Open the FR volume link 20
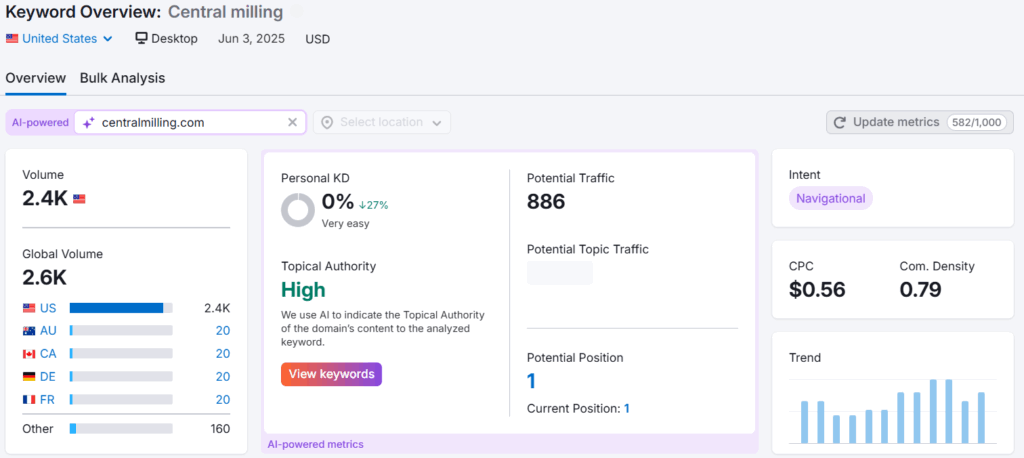1024x458 pixels. coord(223,399)
